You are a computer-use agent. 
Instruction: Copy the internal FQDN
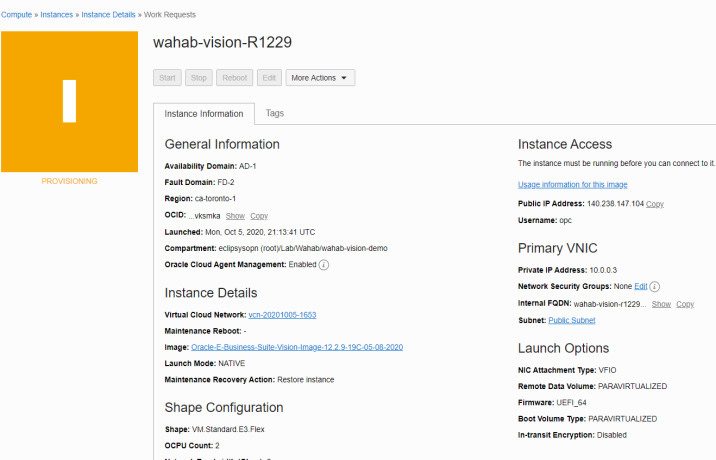pos(685,304)
